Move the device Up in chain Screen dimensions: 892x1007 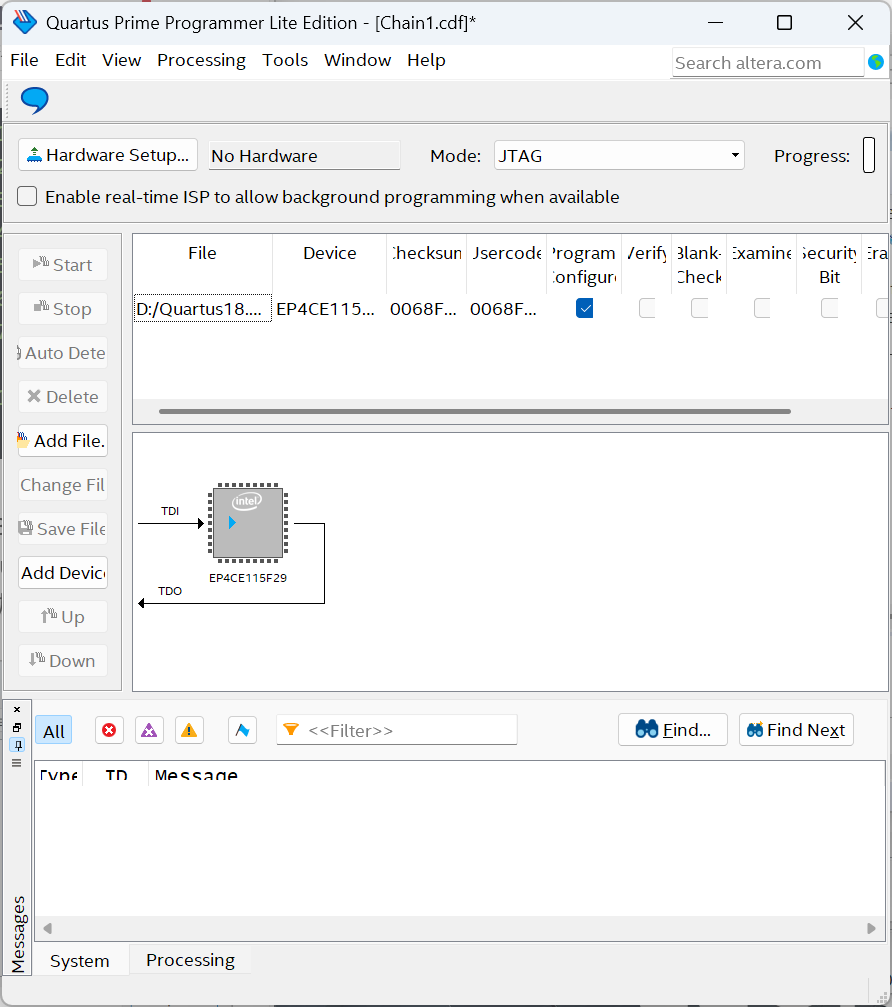(63, 617)
